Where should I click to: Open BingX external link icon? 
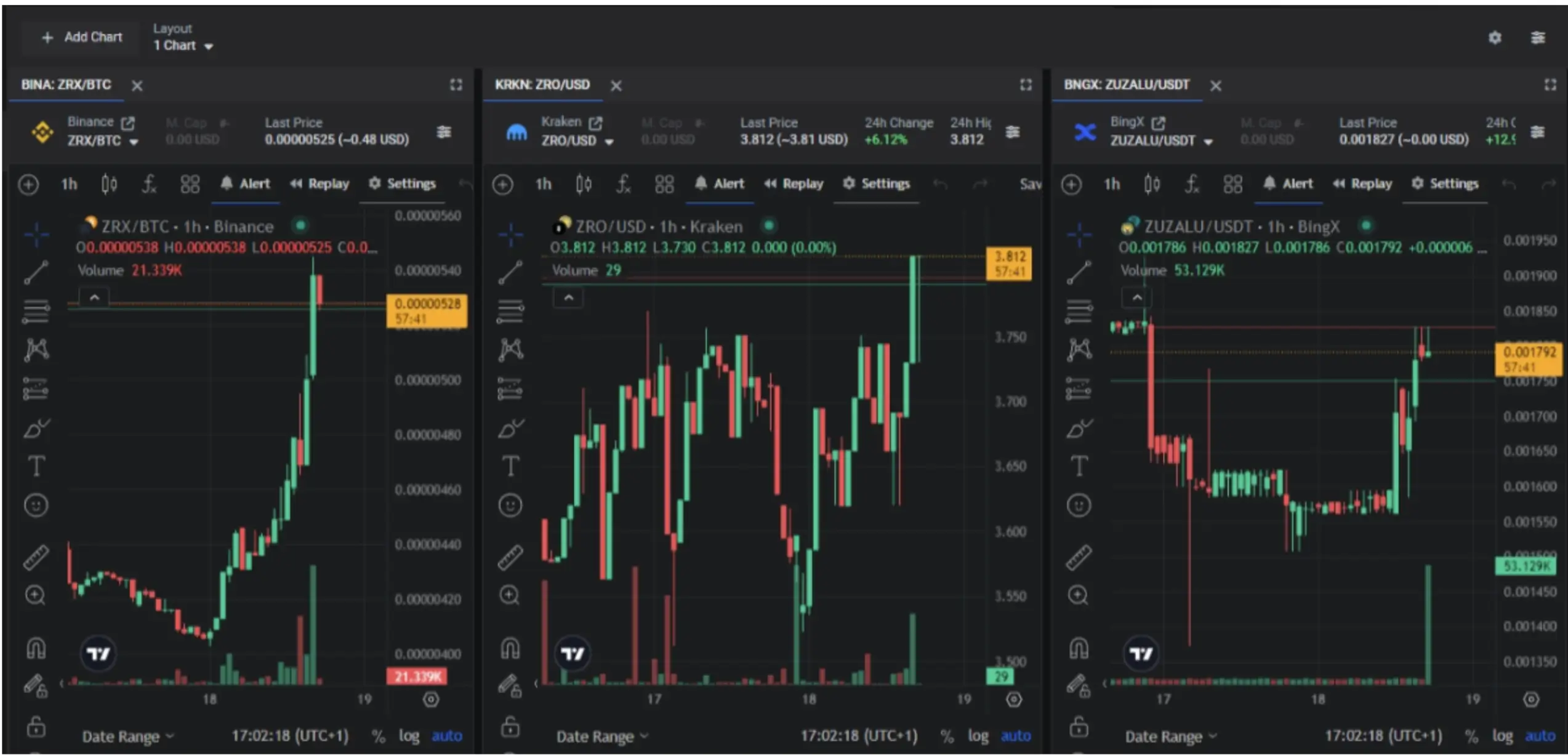pyautogui.click(x=1158, y=123)
